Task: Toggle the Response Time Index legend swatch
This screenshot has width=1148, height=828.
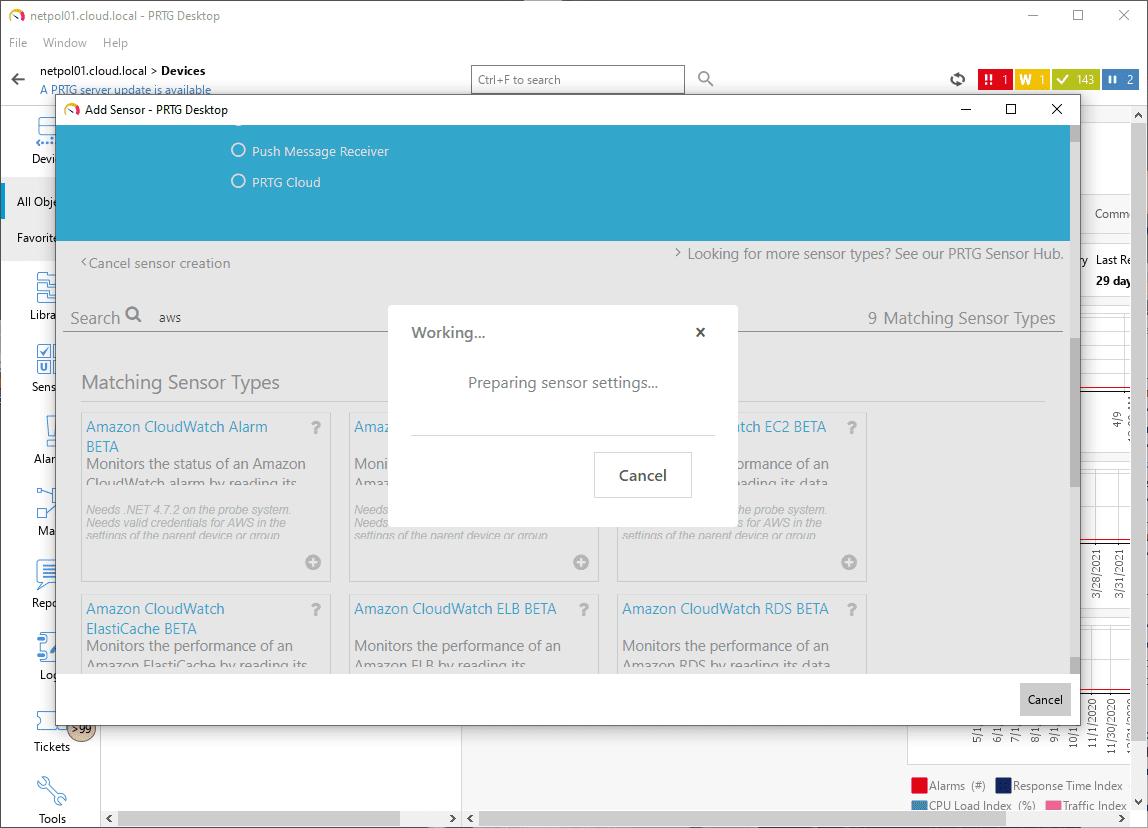Action: [x=1003, y=786]
